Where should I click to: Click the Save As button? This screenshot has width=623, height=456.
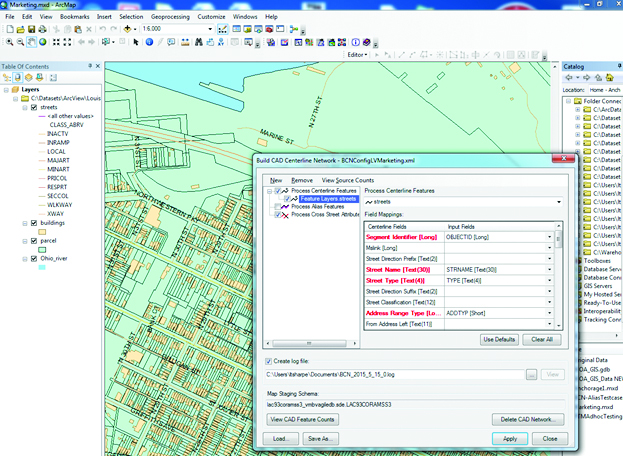[320, 439]
